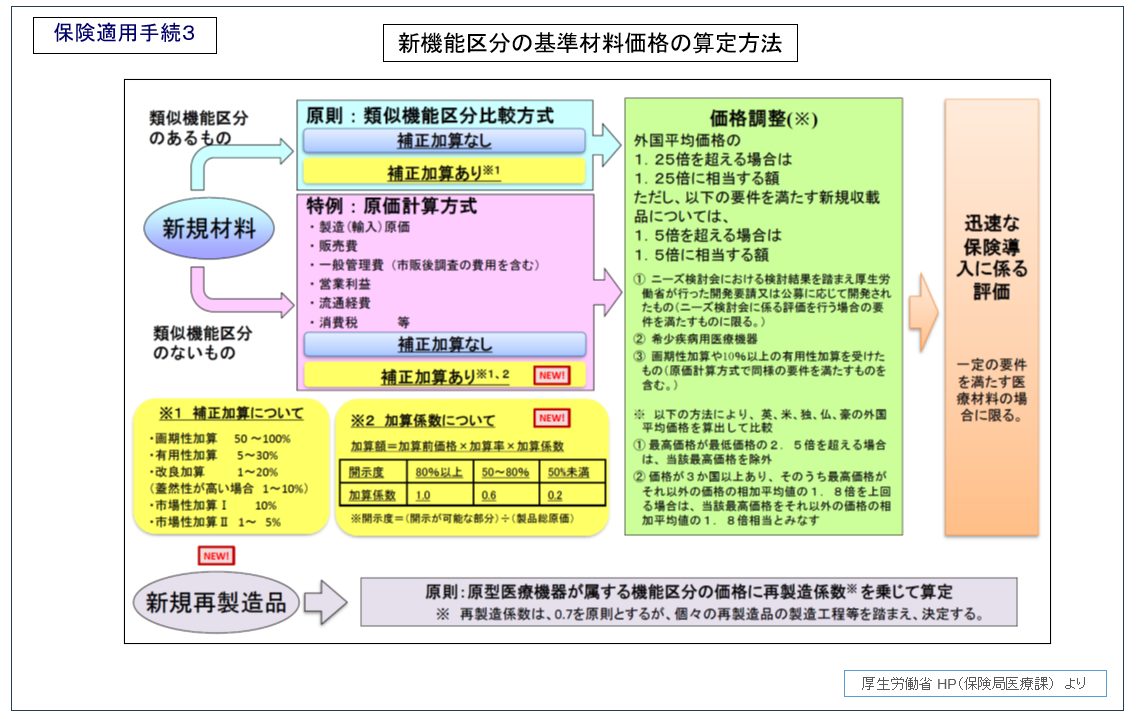
Task: Click the title 新機能区分の基準材料価格の算定方法
Action: (589, 44)
